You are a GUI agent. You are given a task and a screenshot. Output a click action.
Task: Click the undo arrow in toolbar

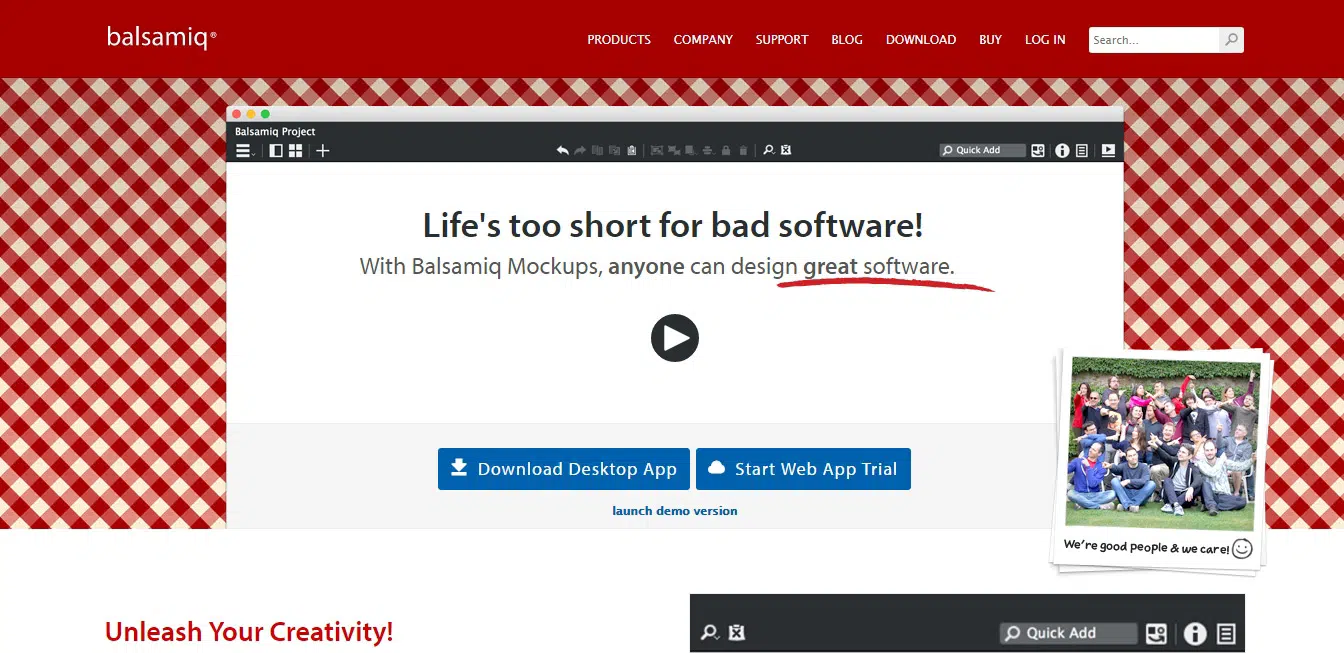pos(563,151)
